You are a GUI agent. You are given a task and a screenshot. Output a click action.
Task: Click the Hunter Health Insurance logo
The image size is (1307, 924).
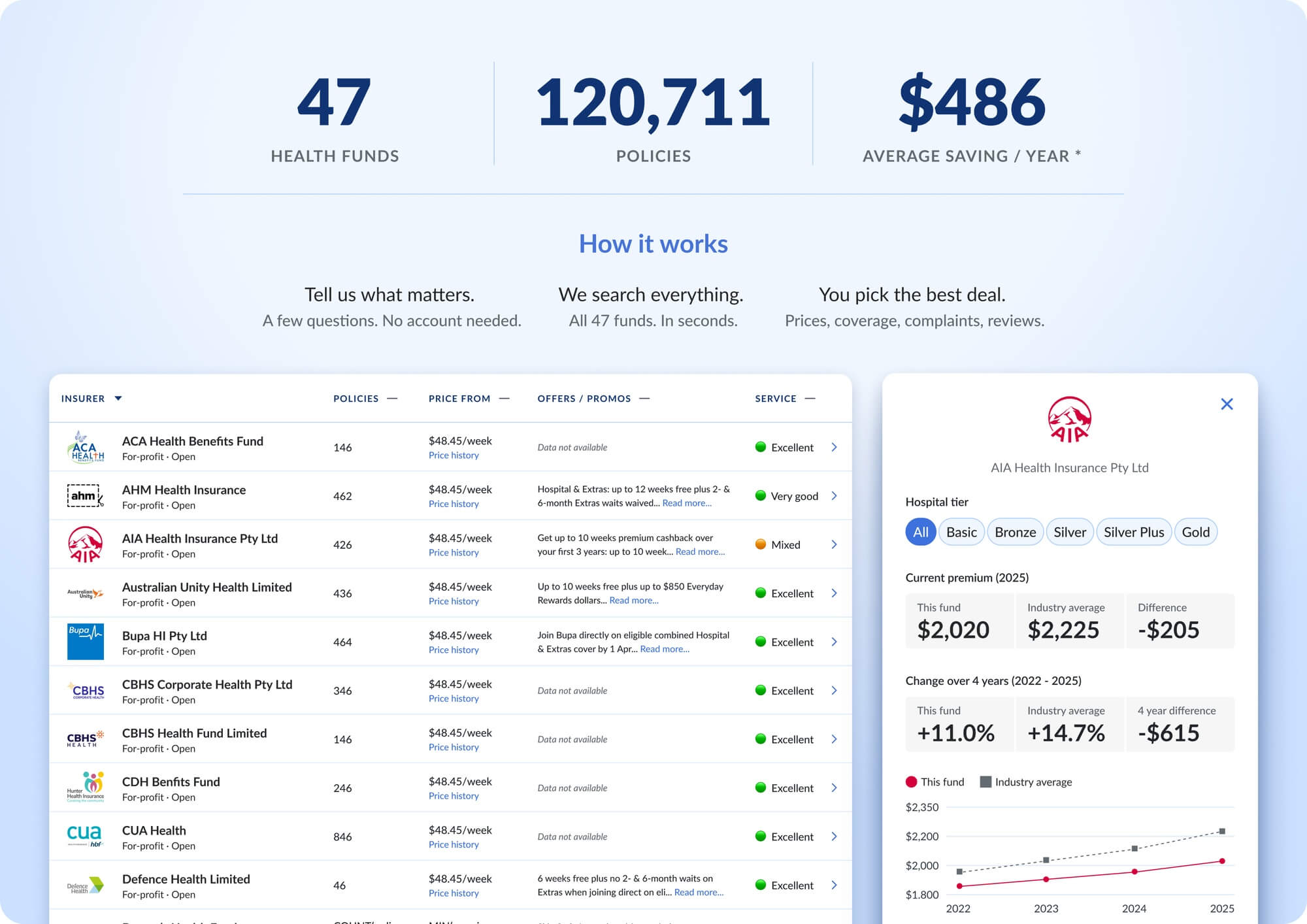click(x=86, y=787)
